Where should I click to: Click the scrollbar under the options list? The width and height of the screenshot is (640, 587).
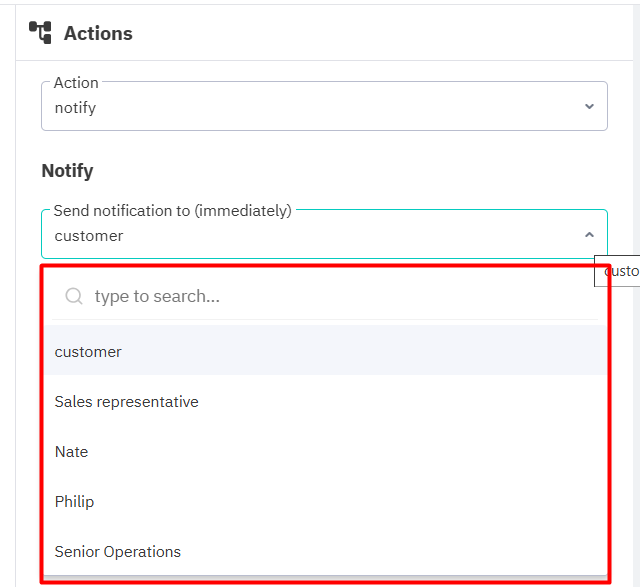click(324, 579)
